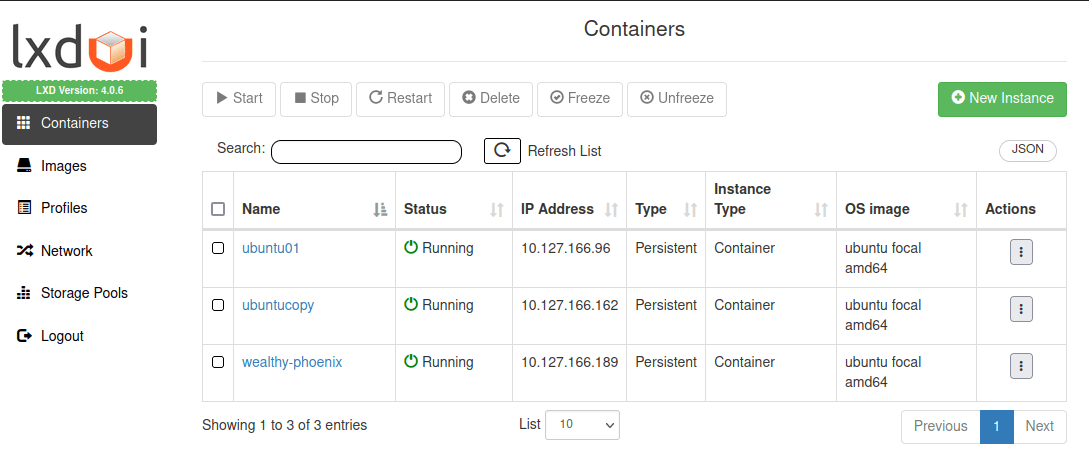Toggle the select-all header checkbox

click(218, 209)
